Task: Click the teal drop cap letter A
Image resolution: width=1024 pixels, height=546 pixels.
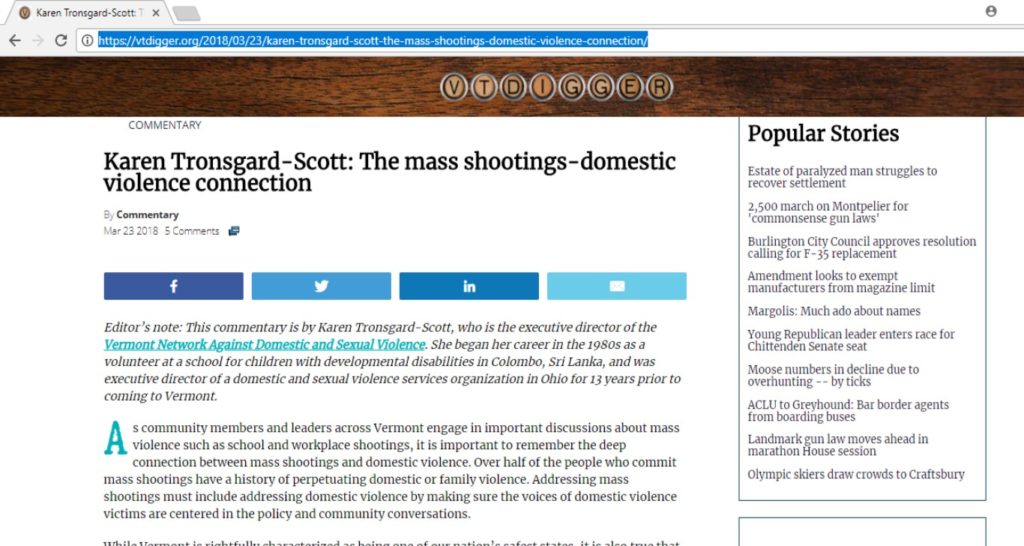Action: [x=116, y=438]
